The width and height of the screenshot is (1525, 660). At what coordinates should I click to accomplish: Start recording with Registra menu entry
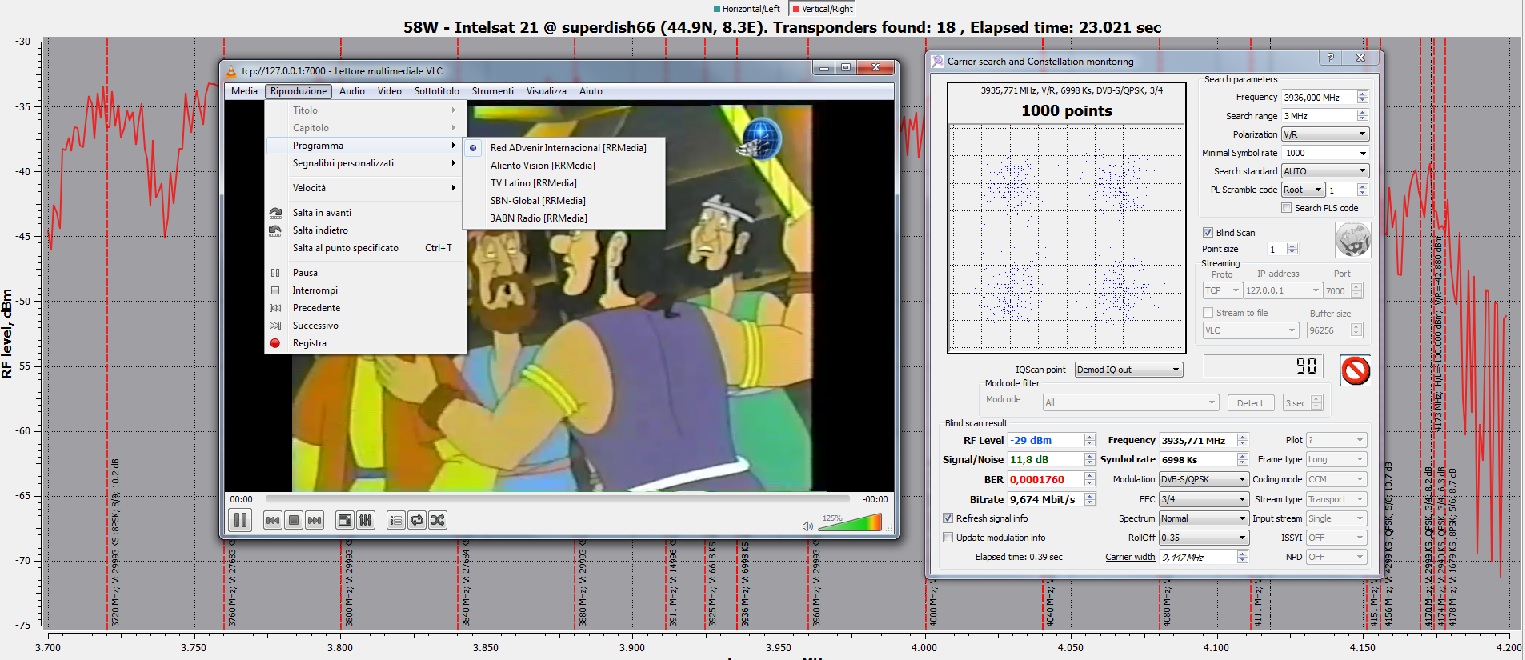[x=365, y=343]
